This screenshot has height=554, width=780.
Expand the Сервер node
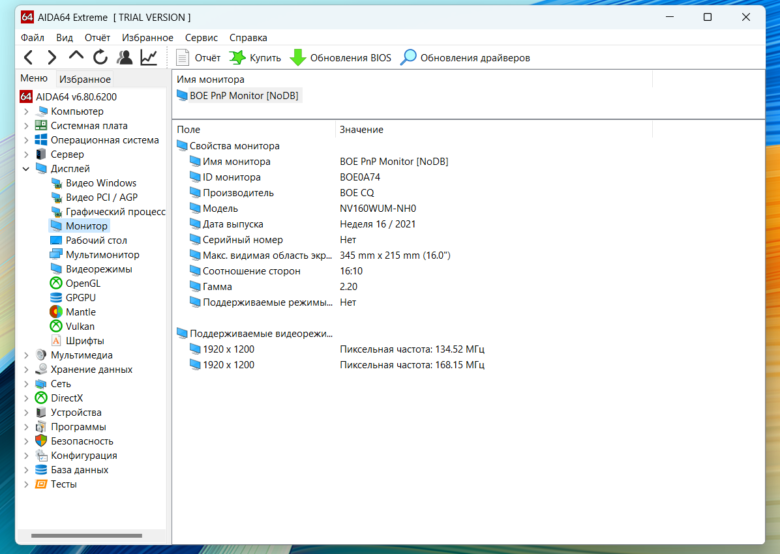pyautogui.click(x=26, y=155)
